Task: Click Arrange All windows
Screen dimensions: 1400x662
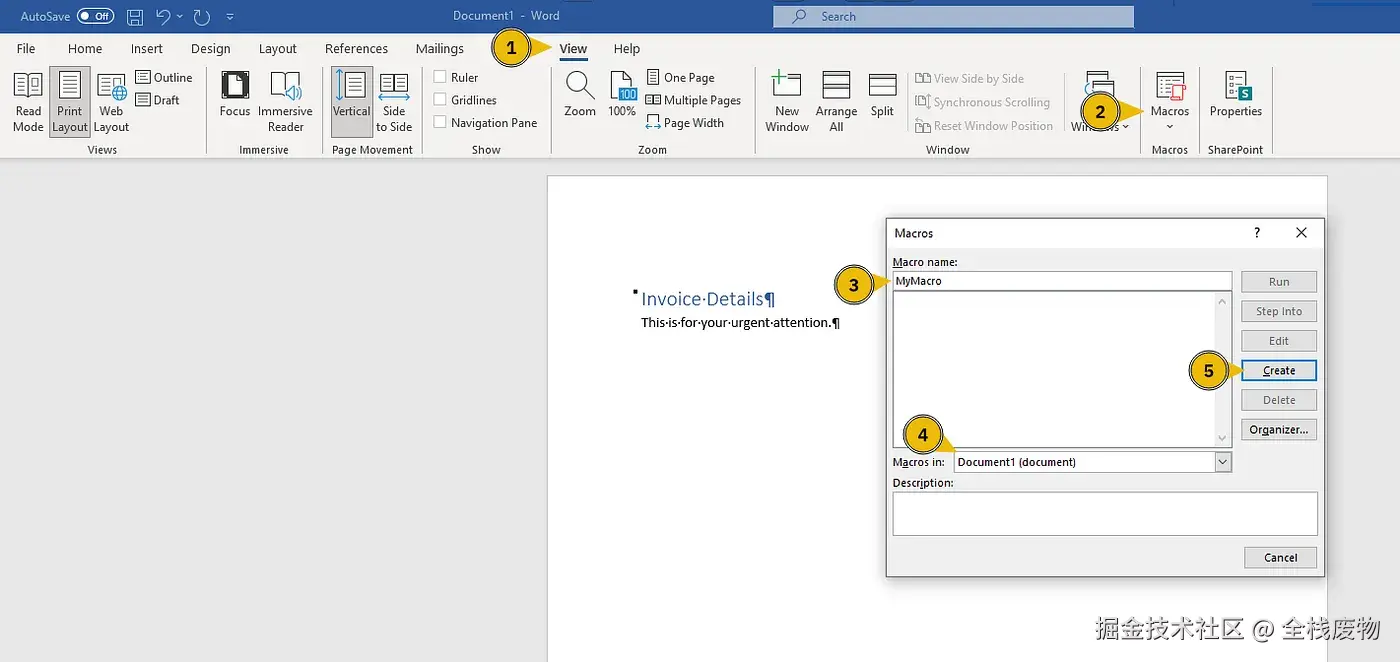Action: click(x=836, y=101)
